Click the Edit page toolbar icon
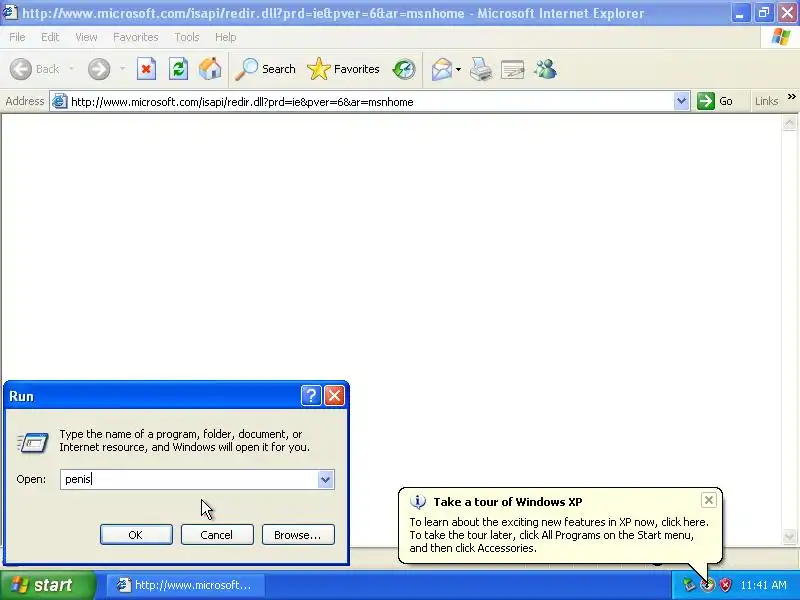The width and height of the screenshot is (800, 600). point(513,69)
